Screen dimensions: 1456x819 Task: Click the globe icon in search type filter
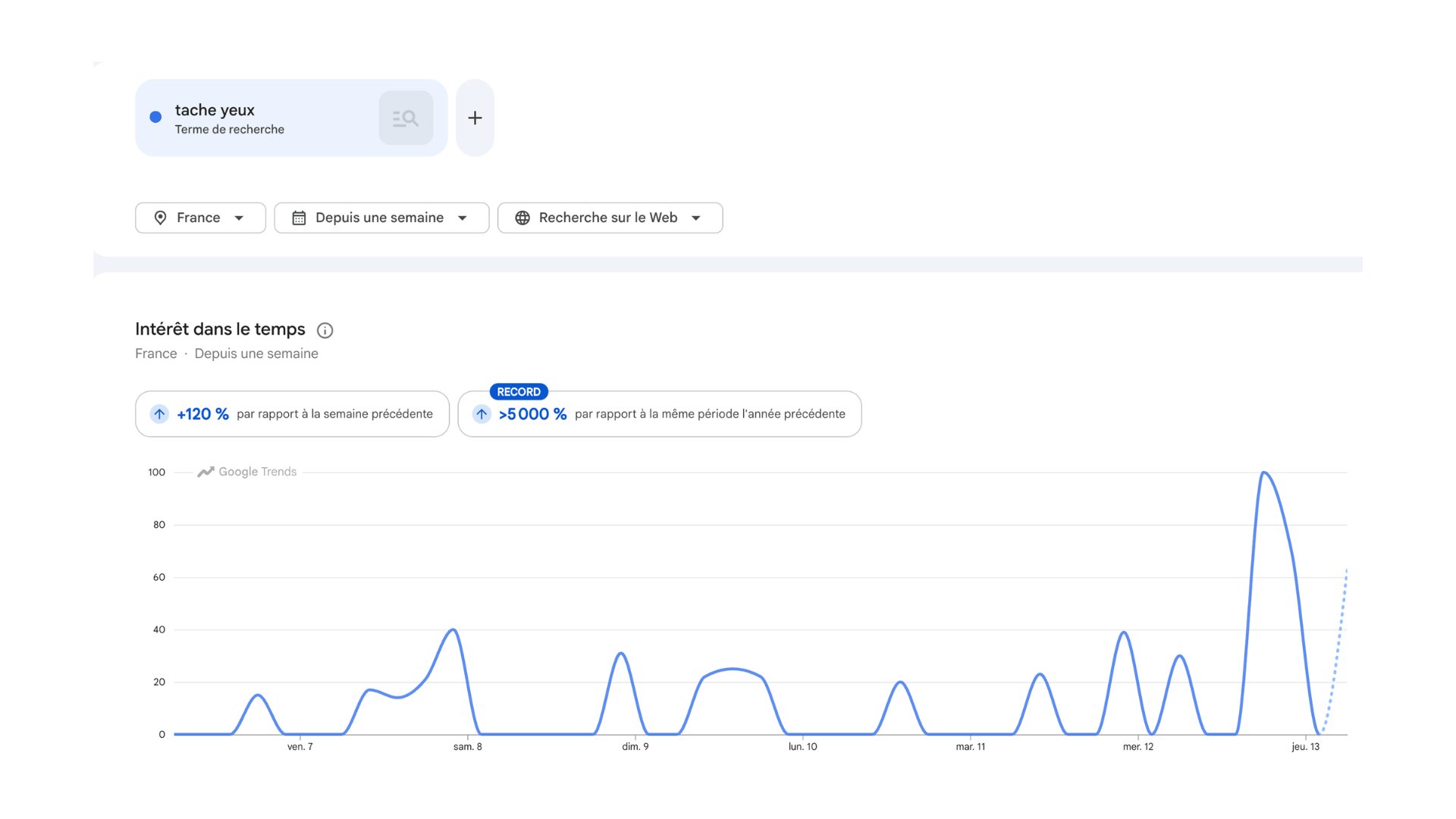click(522, 218)
